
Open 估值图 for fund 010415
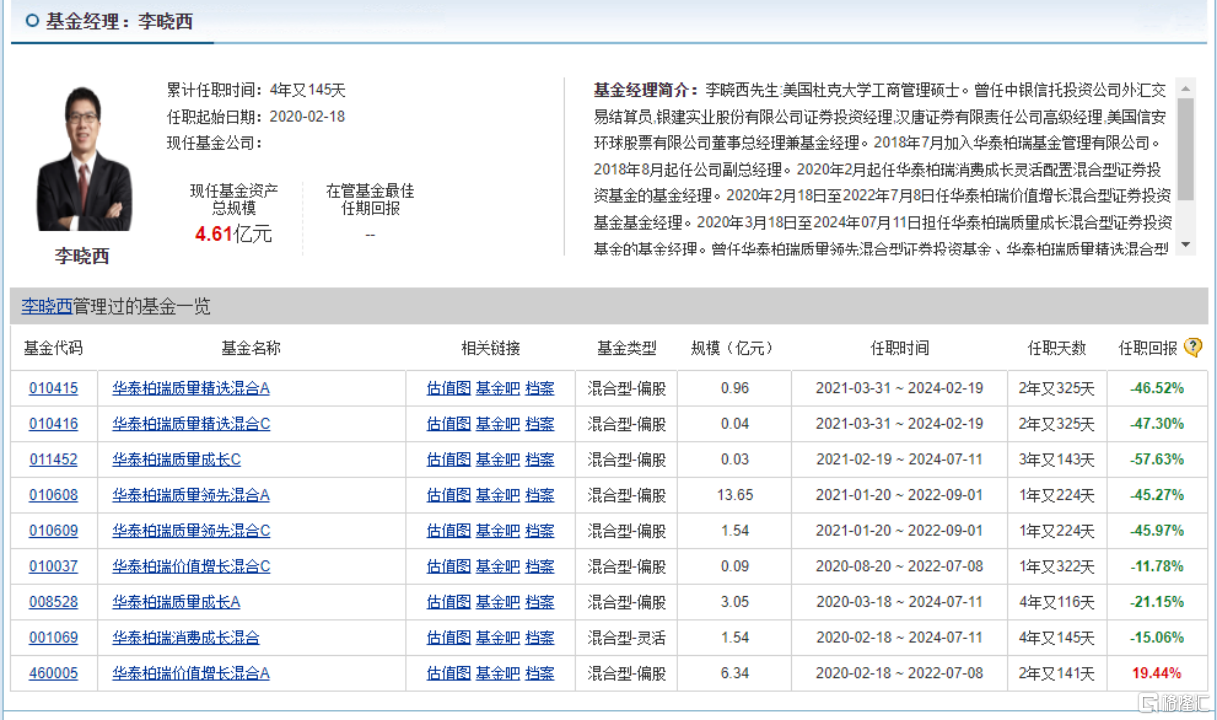click(448, 388)
